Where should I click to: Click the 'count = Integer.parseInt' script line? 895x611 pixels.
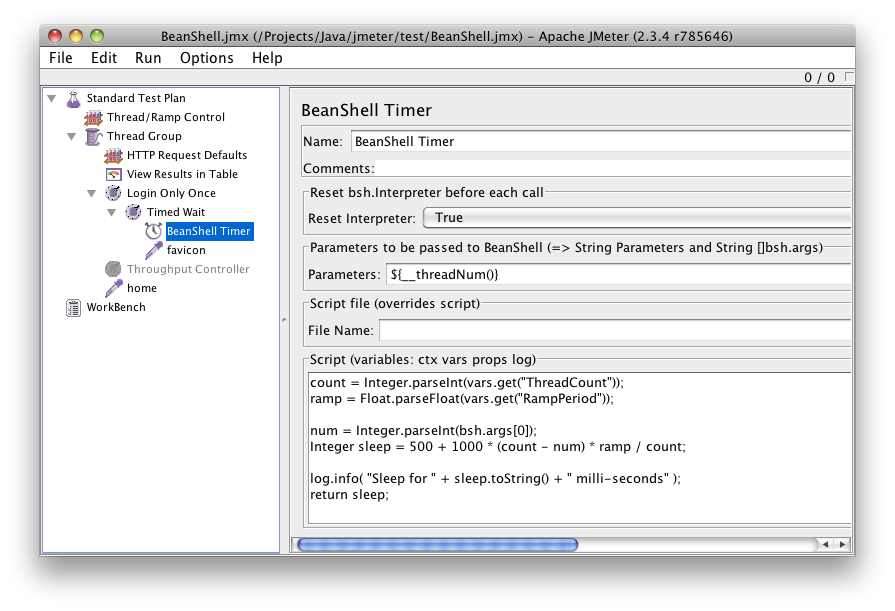pos(467,383)
